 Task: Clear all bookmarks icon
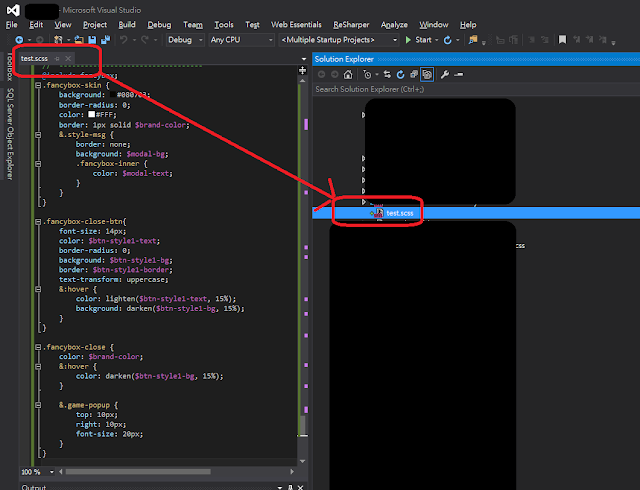[x=602, y=40]
